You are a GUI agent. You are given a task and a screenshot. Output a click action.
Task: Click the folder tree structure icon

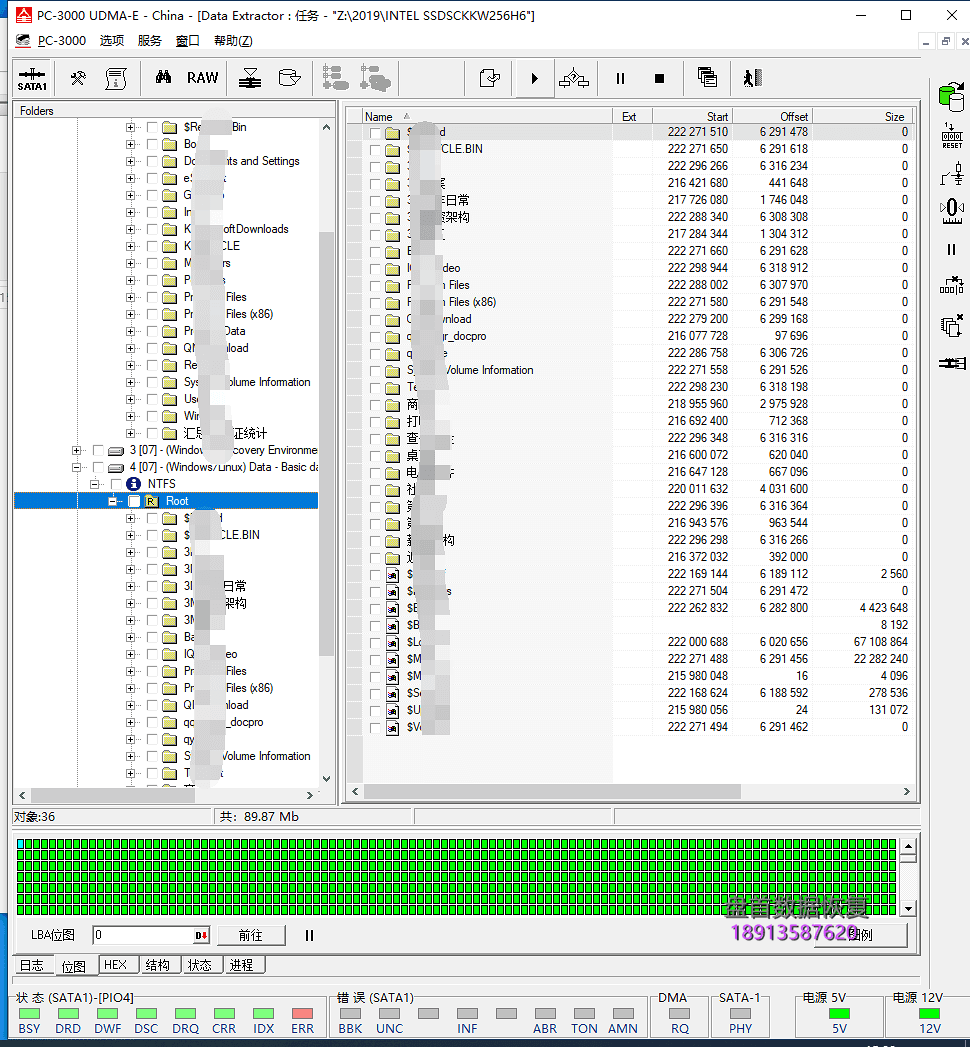point(335,78)
